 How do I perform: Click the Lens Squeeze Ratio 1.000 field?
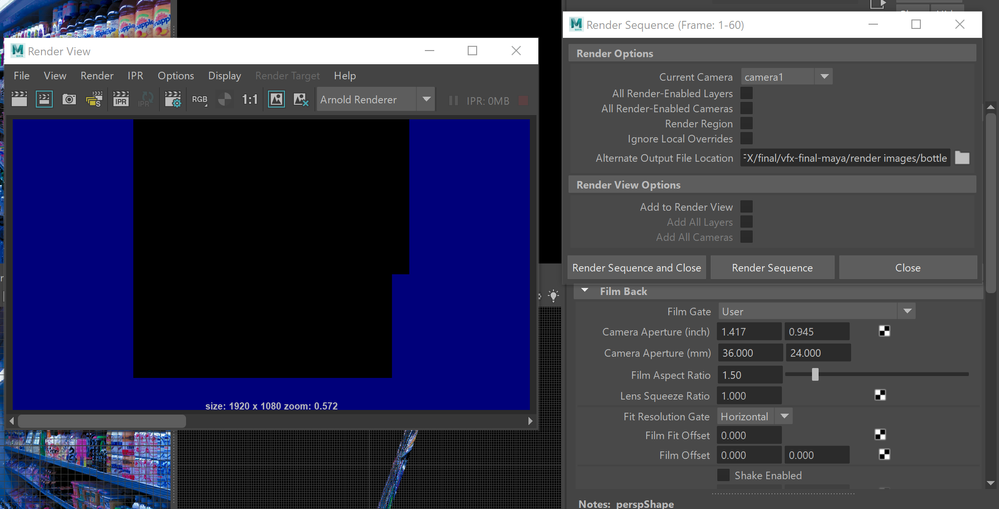tap(749, 396)
